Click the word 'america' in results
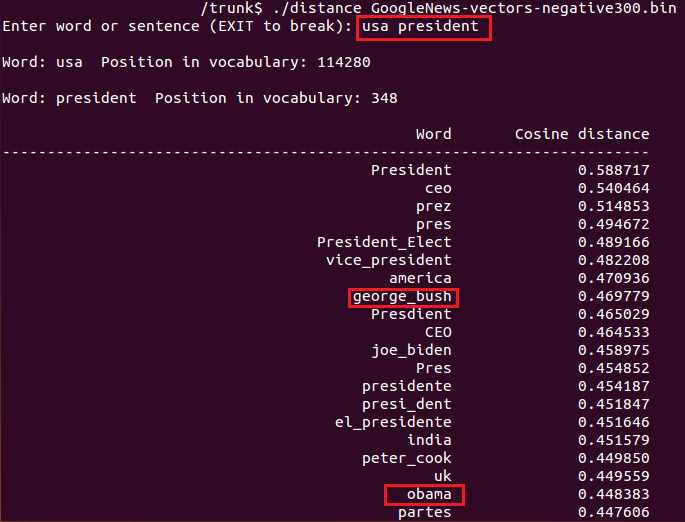The image size is (685, 522). 420,278
